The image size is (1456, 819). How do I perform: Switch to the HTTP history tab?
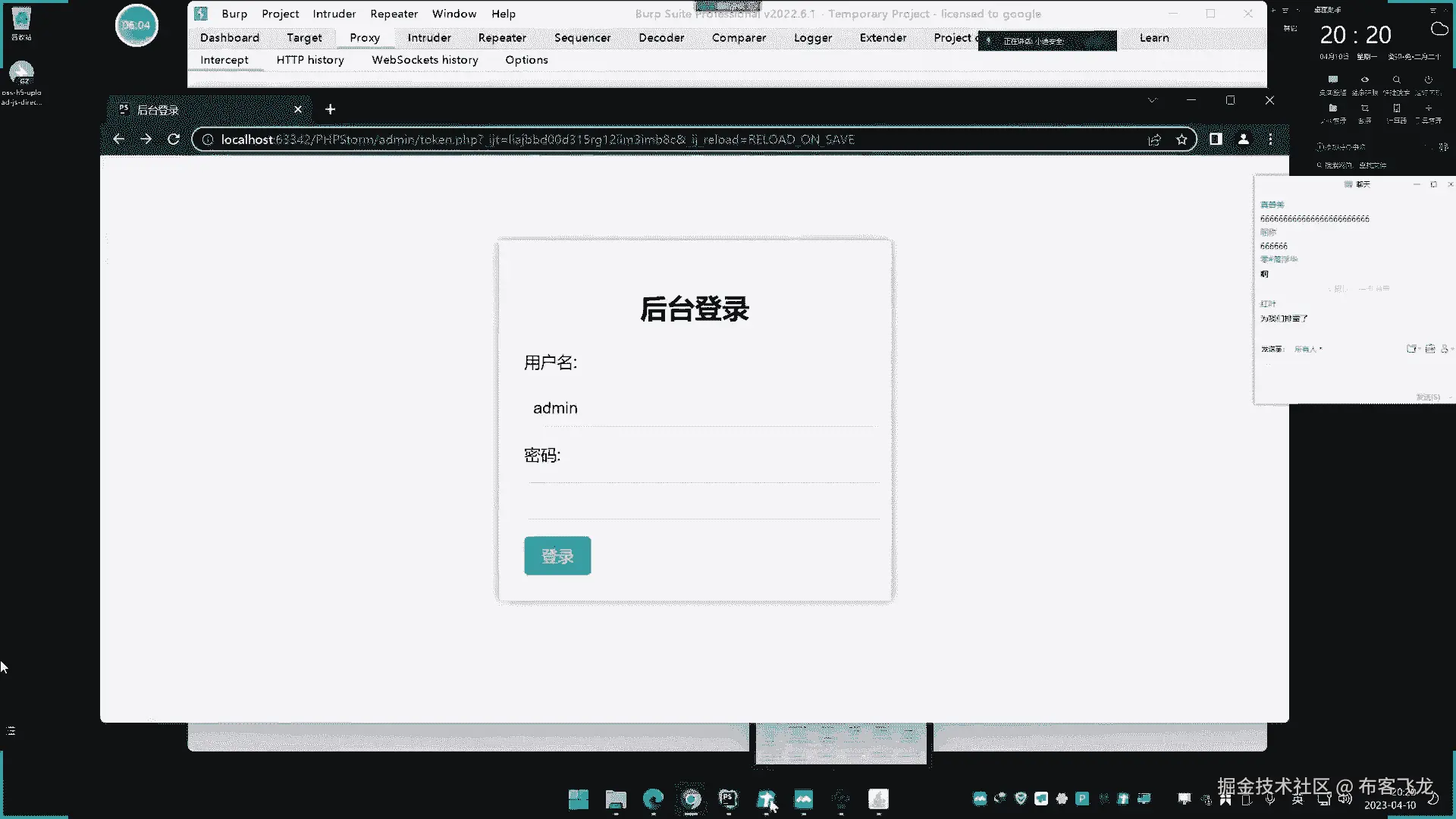(309, 60)
